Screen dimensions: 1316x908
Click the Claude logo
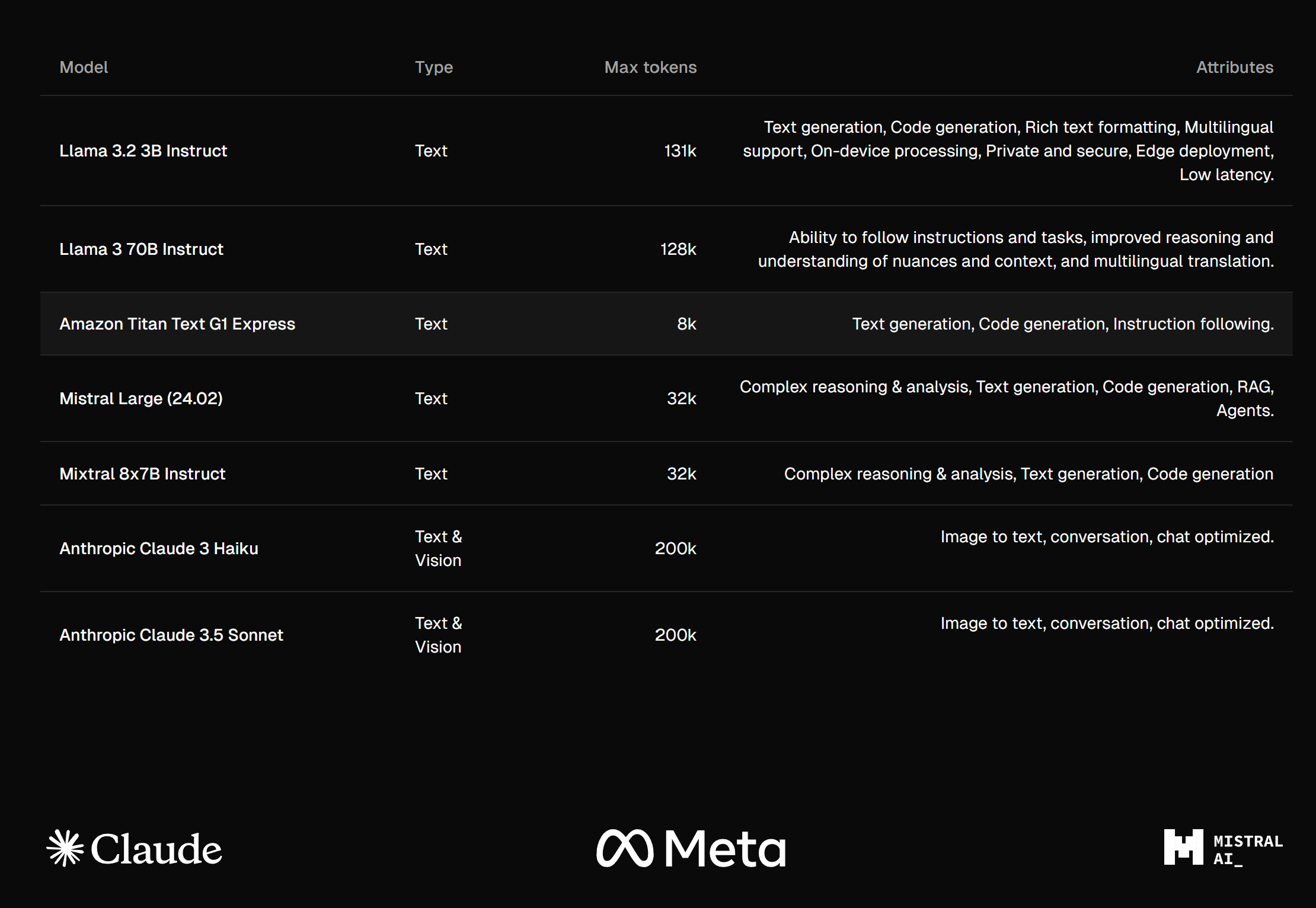point(135,848)
